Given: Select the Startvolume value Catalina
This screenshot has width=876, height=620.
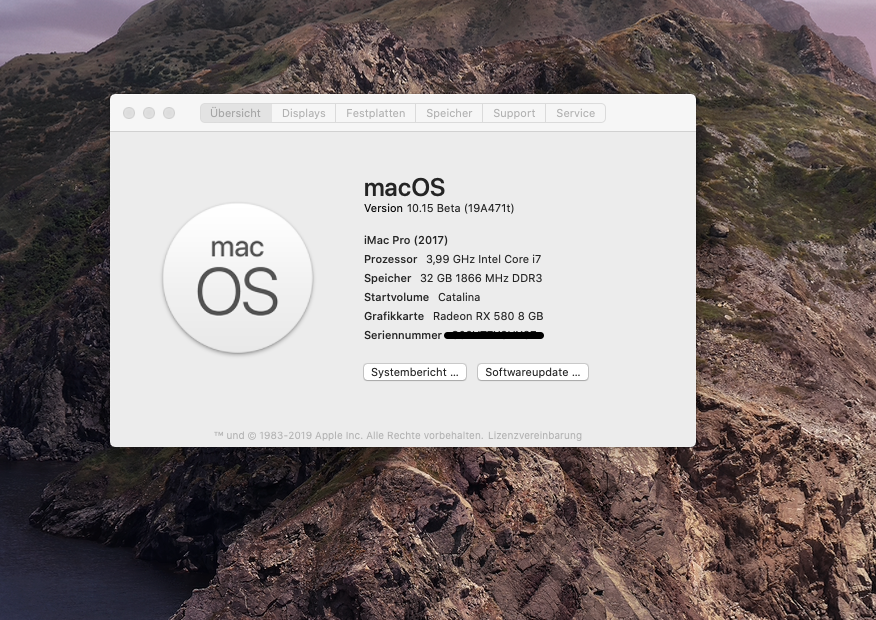Looking at the screenshot, I should (459, 297).
